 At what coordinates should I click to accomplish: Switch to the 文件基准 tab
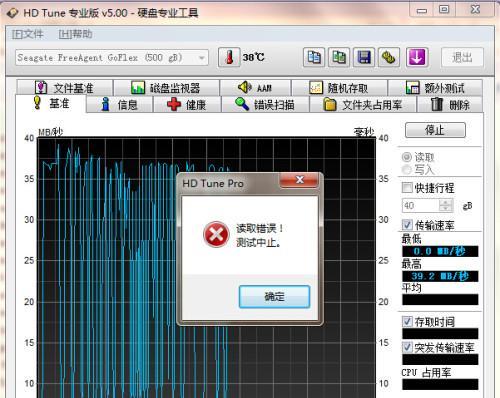[65, 88]
